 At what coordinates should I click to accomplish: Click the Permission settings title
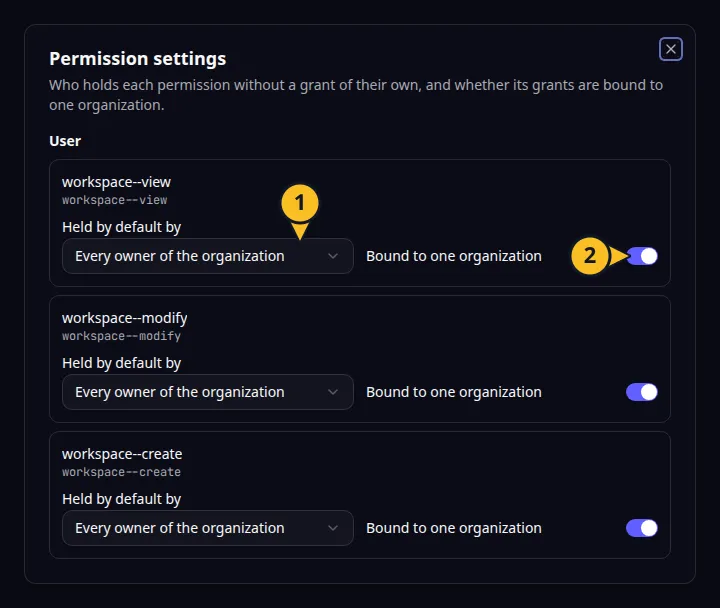137,59
